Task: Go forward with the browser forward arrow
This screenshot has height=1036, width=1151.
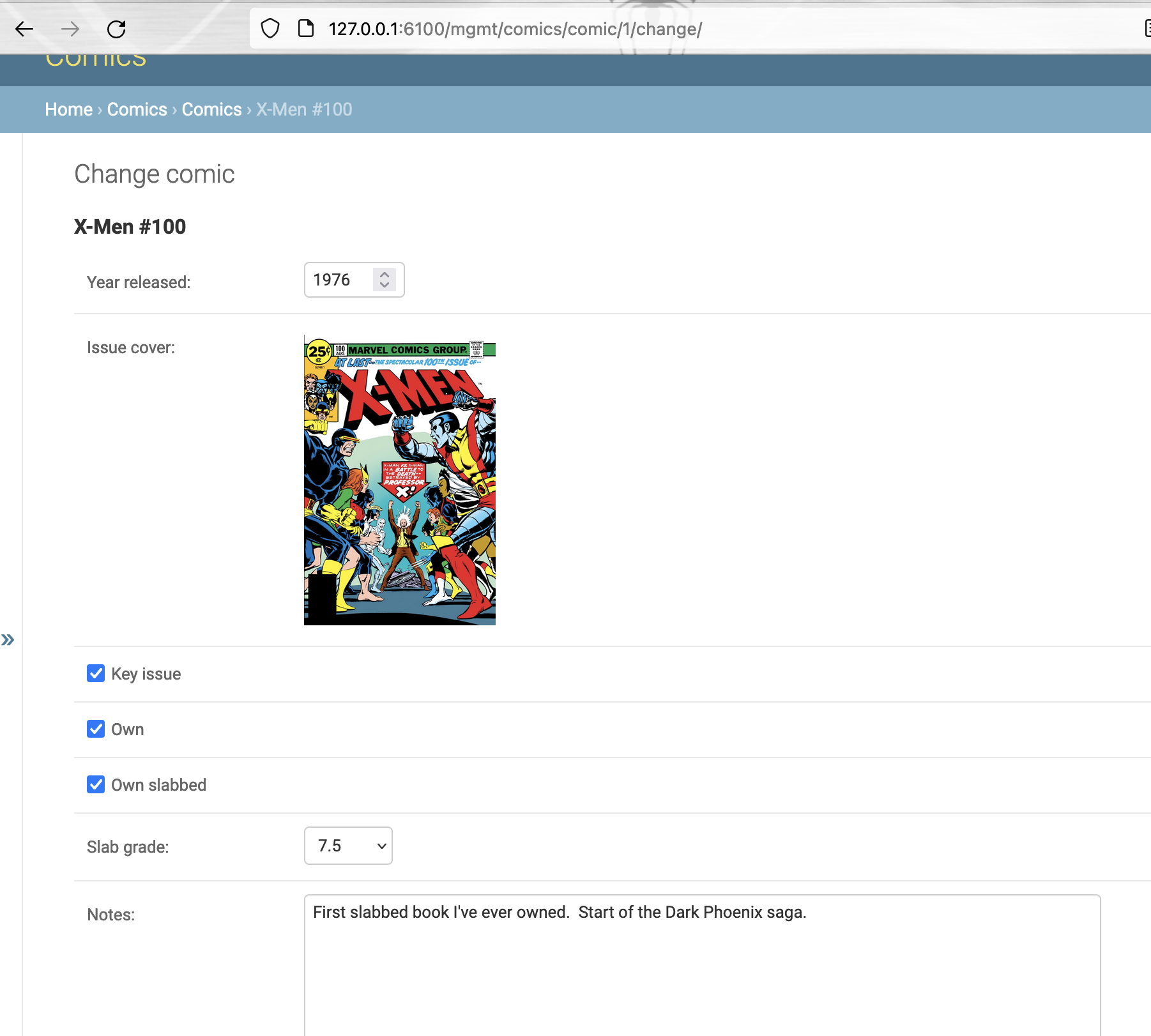Action: point(70,29)
